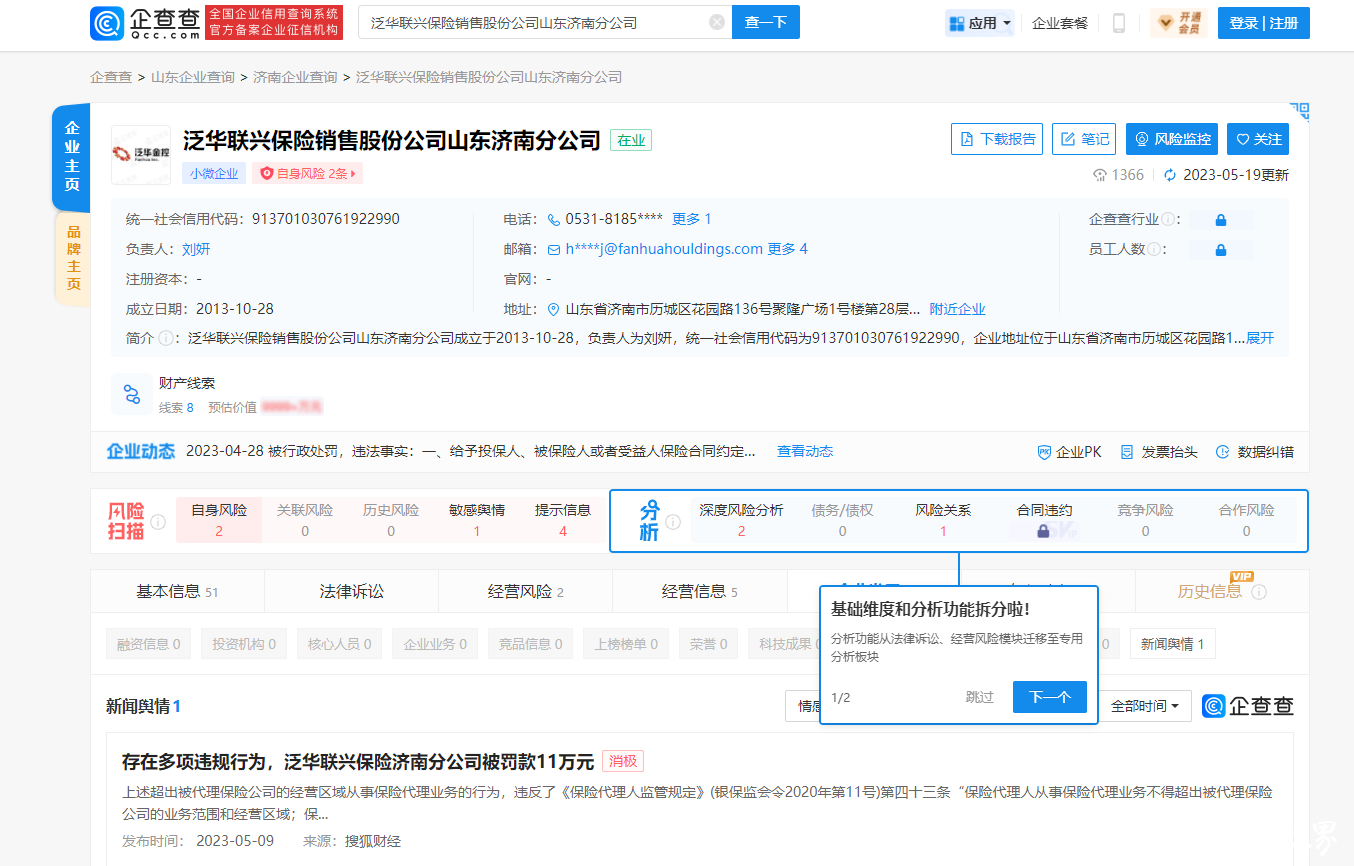Screen dimensions: 1354x866
Task: Click info icon beside 分析
Action: 673,521
